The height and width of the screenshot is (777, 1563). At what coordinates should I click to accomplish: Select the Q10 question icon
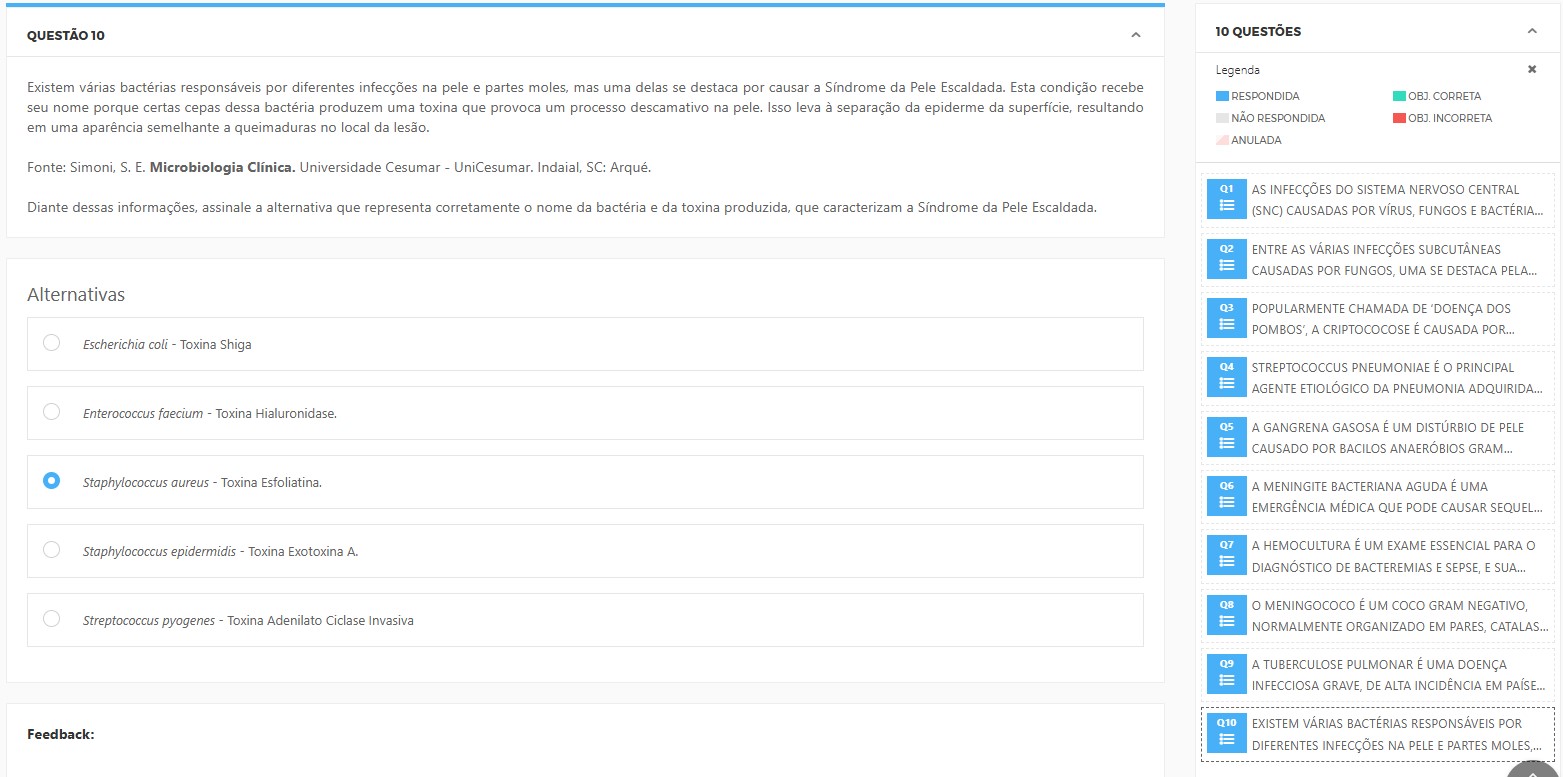(x=1226, y=734)
